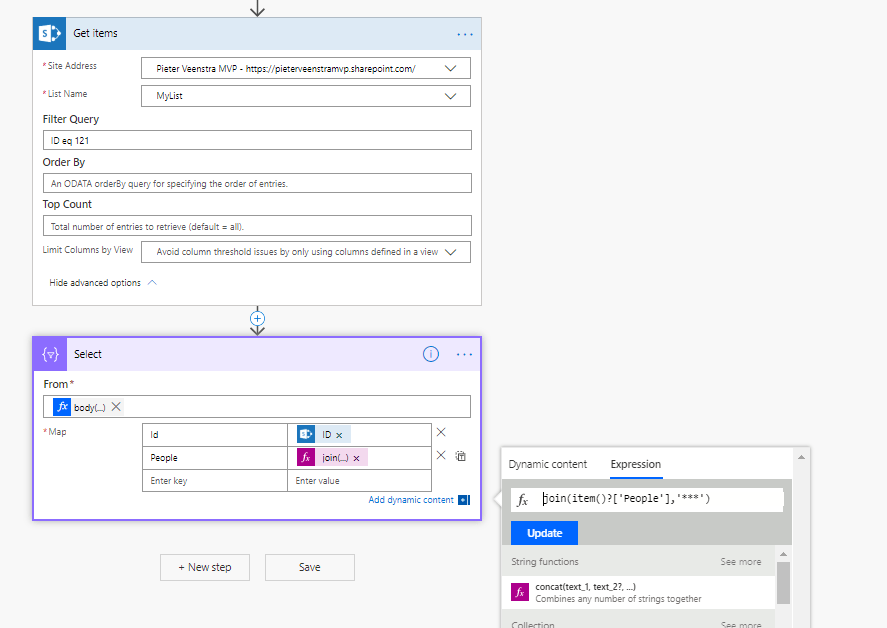
Task: Click the Top Count field
Action: 257,226
